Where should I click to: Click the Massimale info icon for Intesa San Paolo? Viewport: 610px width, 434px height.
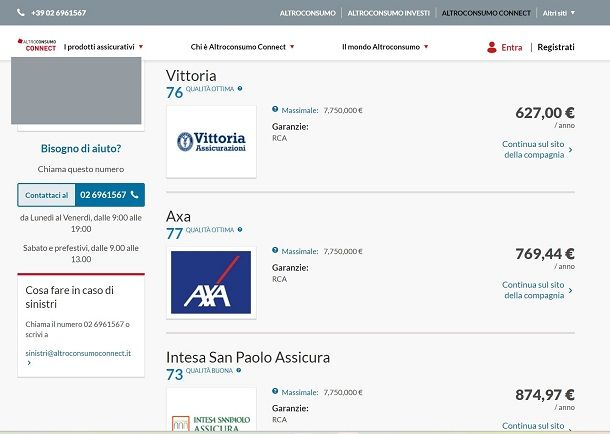click(275, 391)
